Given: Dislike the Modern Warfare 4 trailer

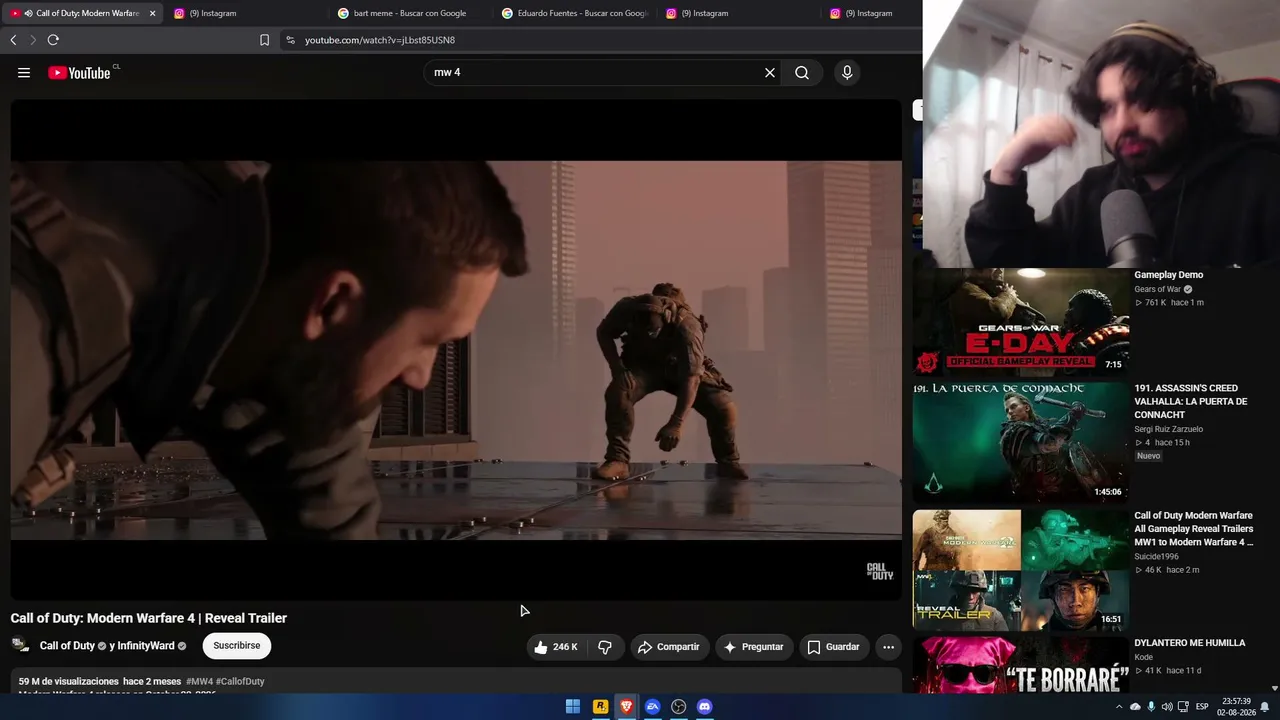Looking at the screenshot, I should [605, 647].
